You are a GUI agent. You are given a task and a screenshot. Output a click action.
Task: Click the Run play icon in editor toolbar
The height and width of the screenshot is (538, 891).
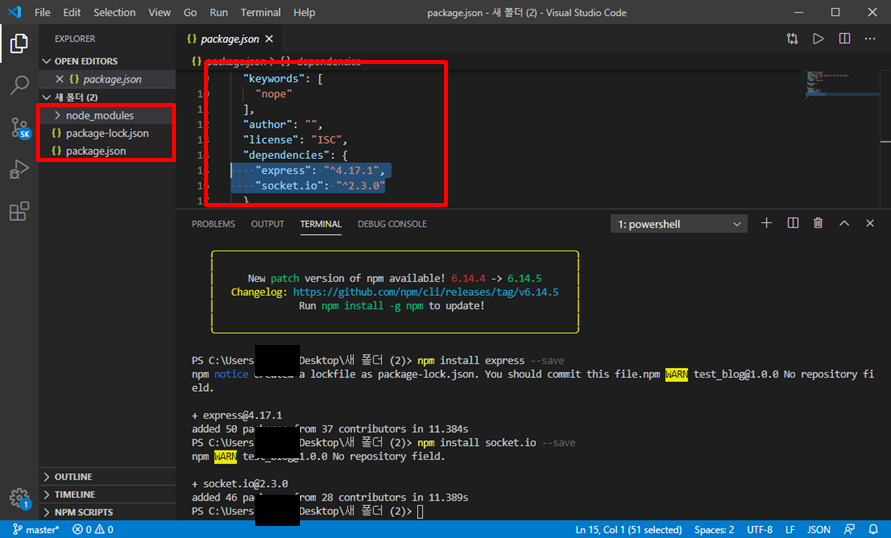point(818,39)
